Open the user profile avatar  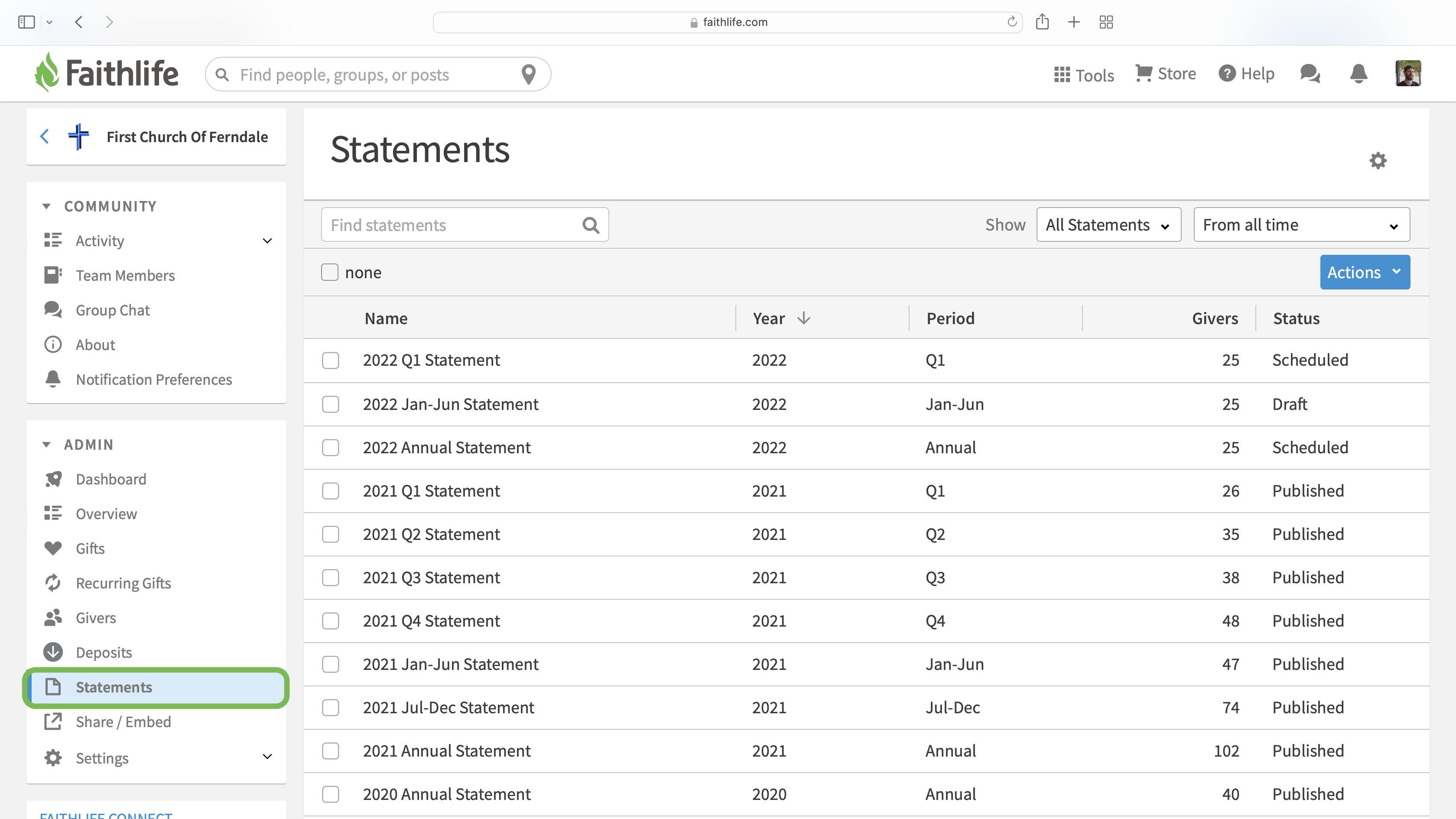coord(1408,74)
